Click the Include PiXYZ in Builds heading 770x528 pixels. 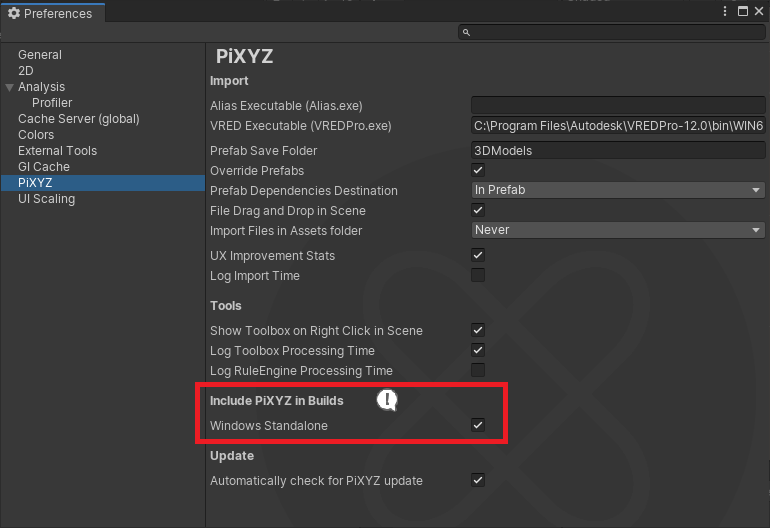(276, 401)
